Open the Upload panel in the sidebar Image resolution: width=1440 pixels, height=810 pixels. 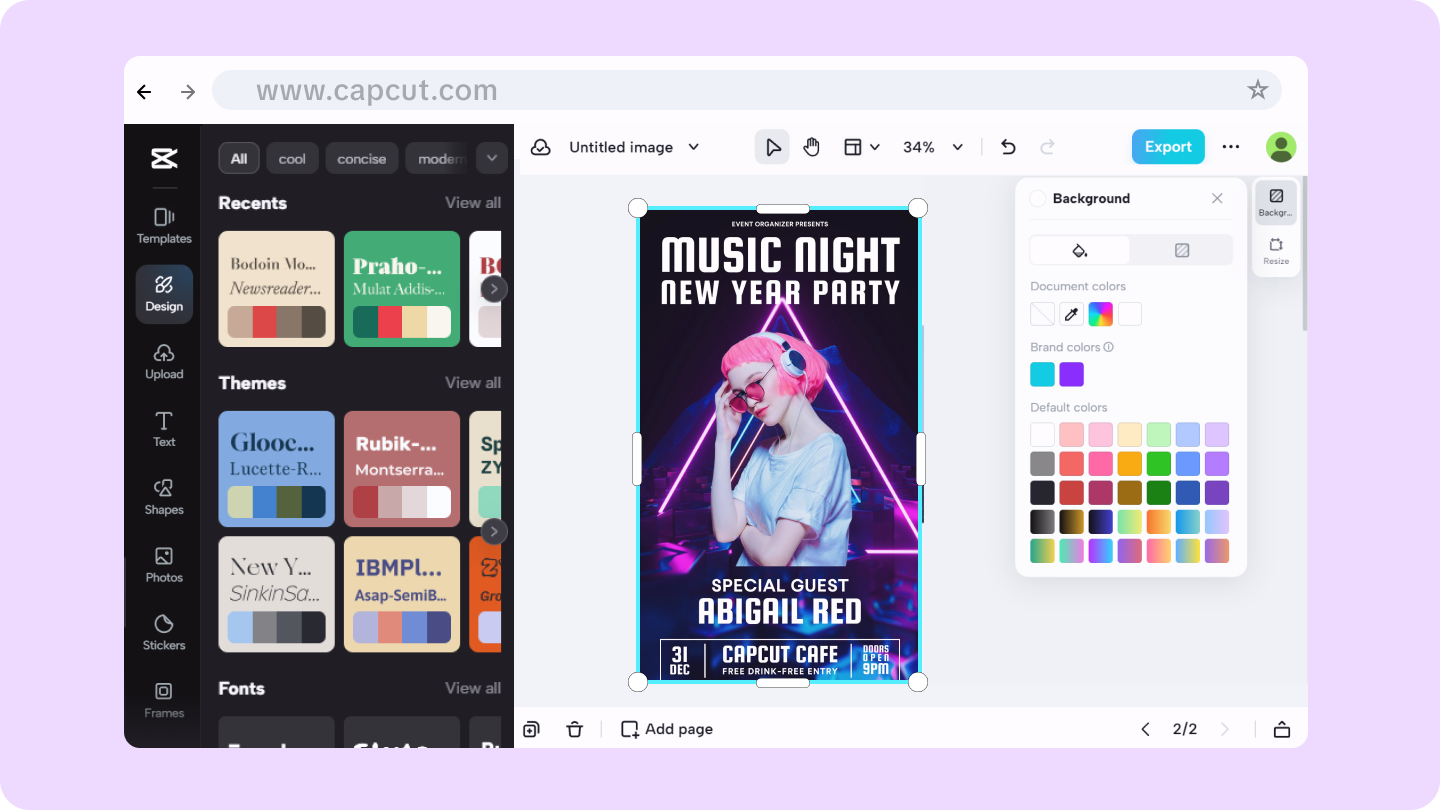pos(163,360)
